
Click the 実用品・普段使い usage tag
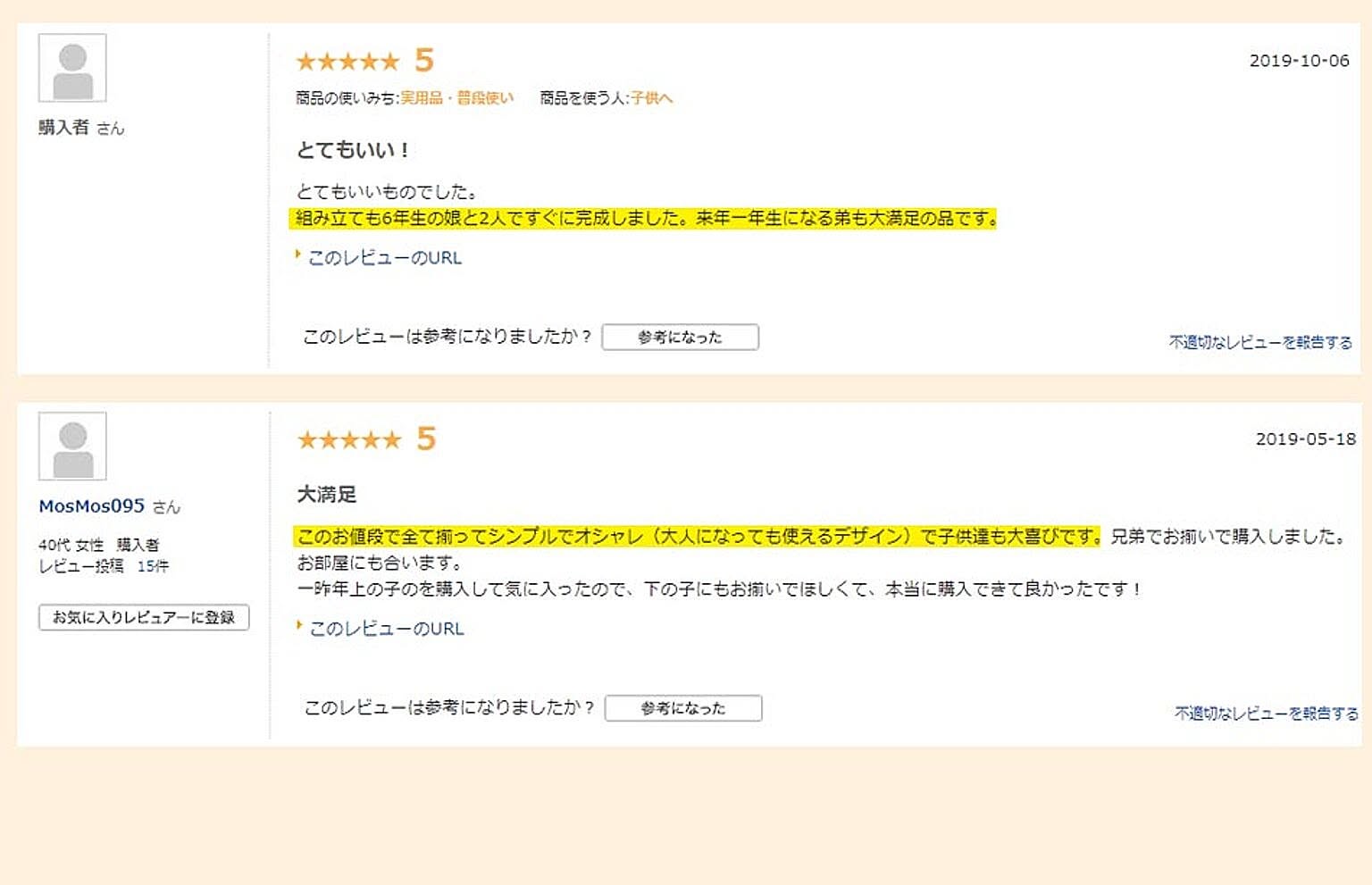point(456,98)
